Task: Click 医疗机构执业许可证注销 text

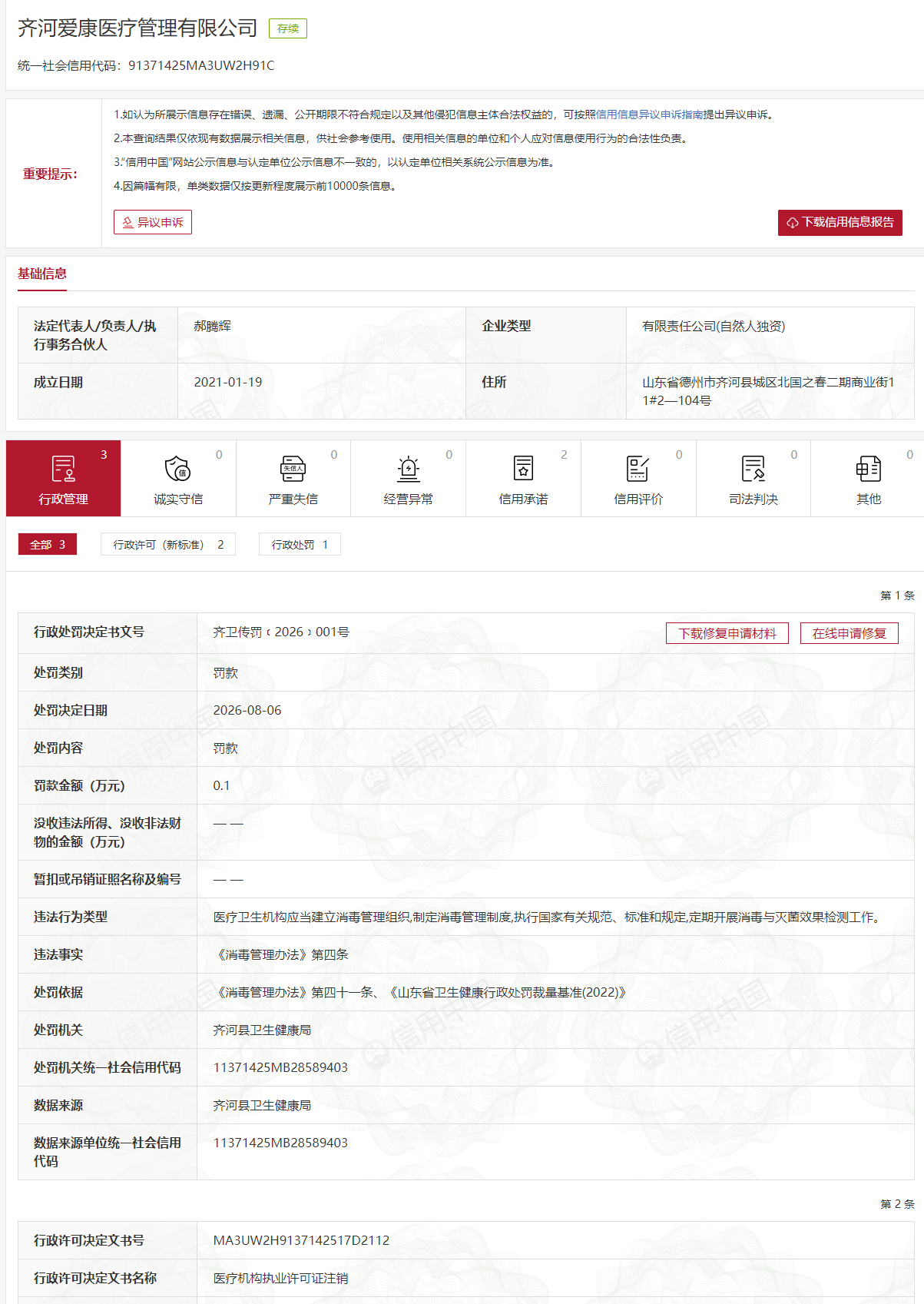Action: (x=280, y=1278)
